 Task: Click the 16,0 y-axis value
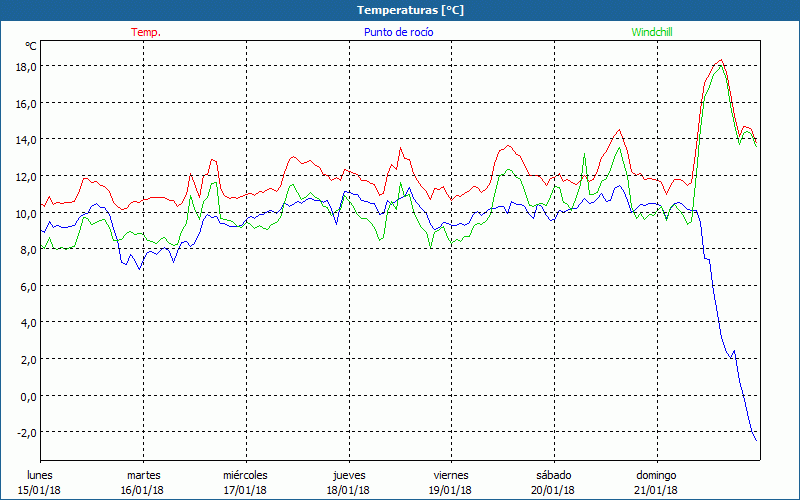click(x=25, y=103)
